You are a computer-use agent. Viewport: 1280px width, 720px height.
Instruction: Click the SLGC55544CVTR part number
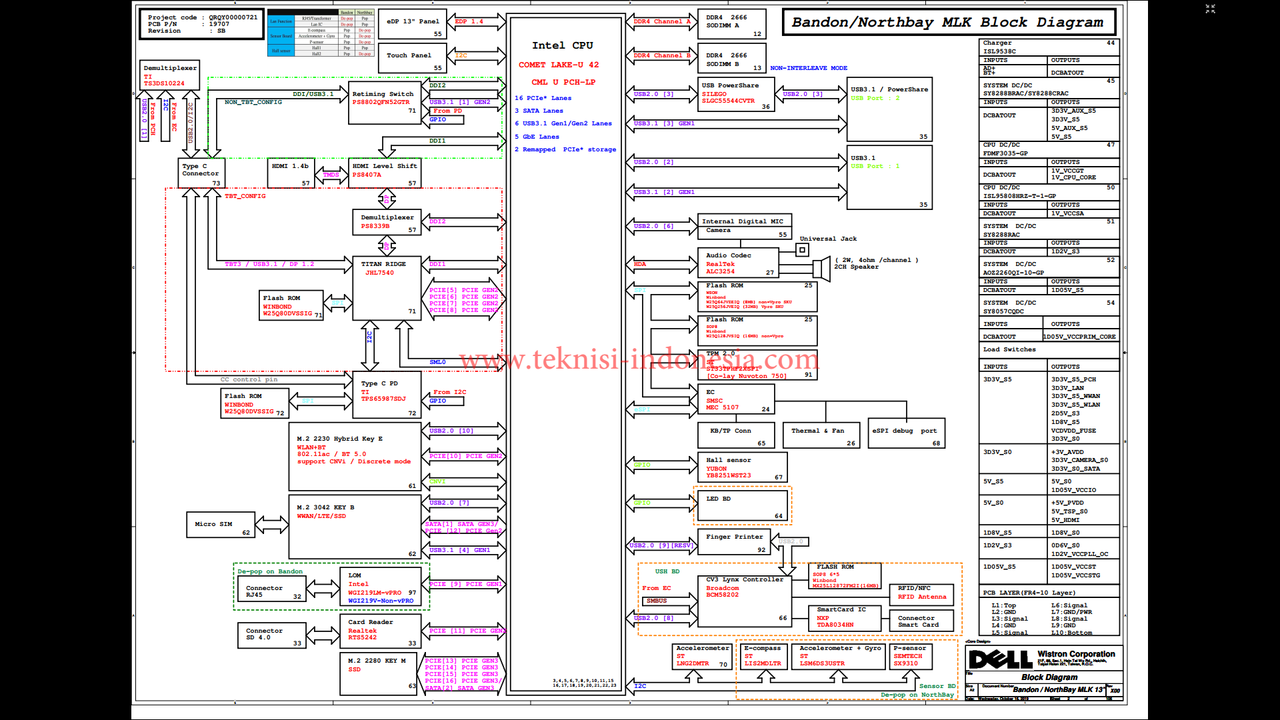[x=733, y=102]
